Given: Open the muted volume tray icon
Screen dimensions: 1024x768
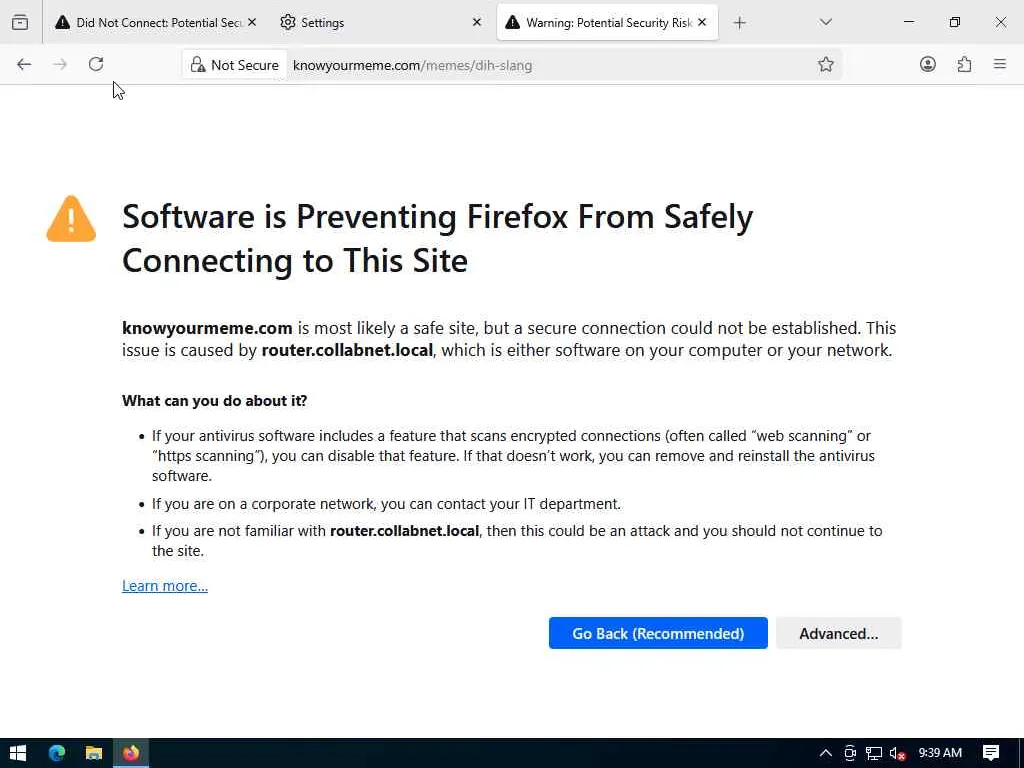Looking at the screenshot, I should [897, 753].
